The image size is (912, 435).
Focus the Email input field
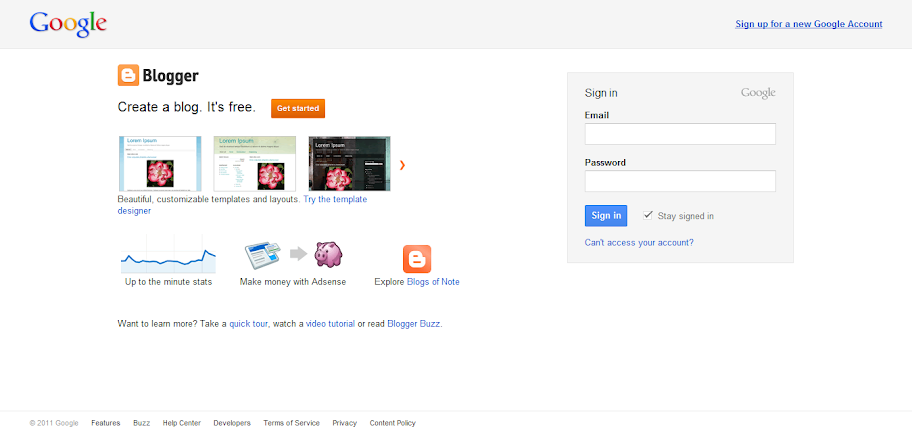(x=680, y=134)
